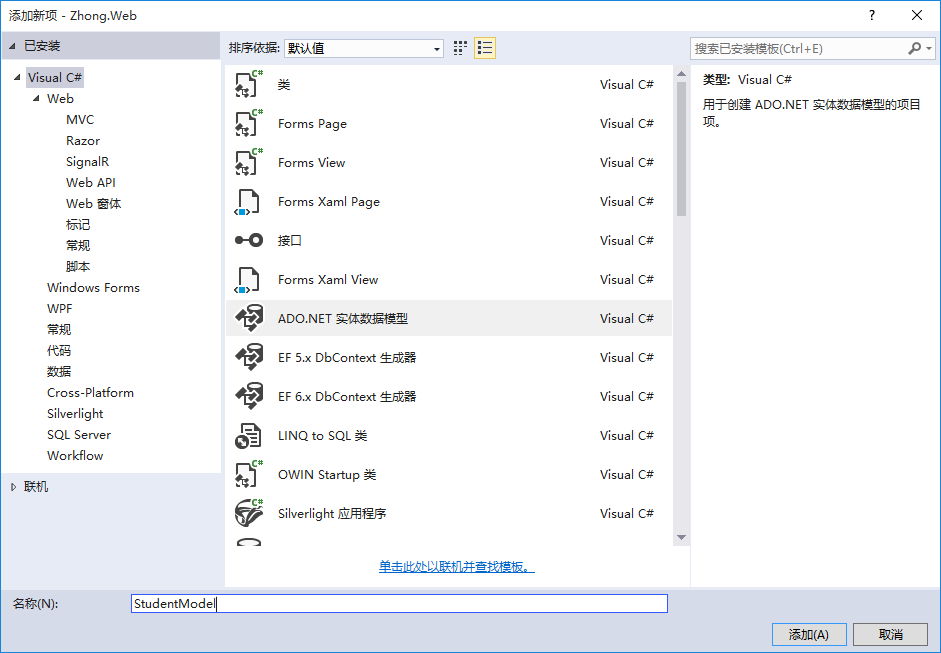The height and width of the screenshot is (653, 941).
Task: Select the ADO.NET entity data model icon
Action: [248, 318]
